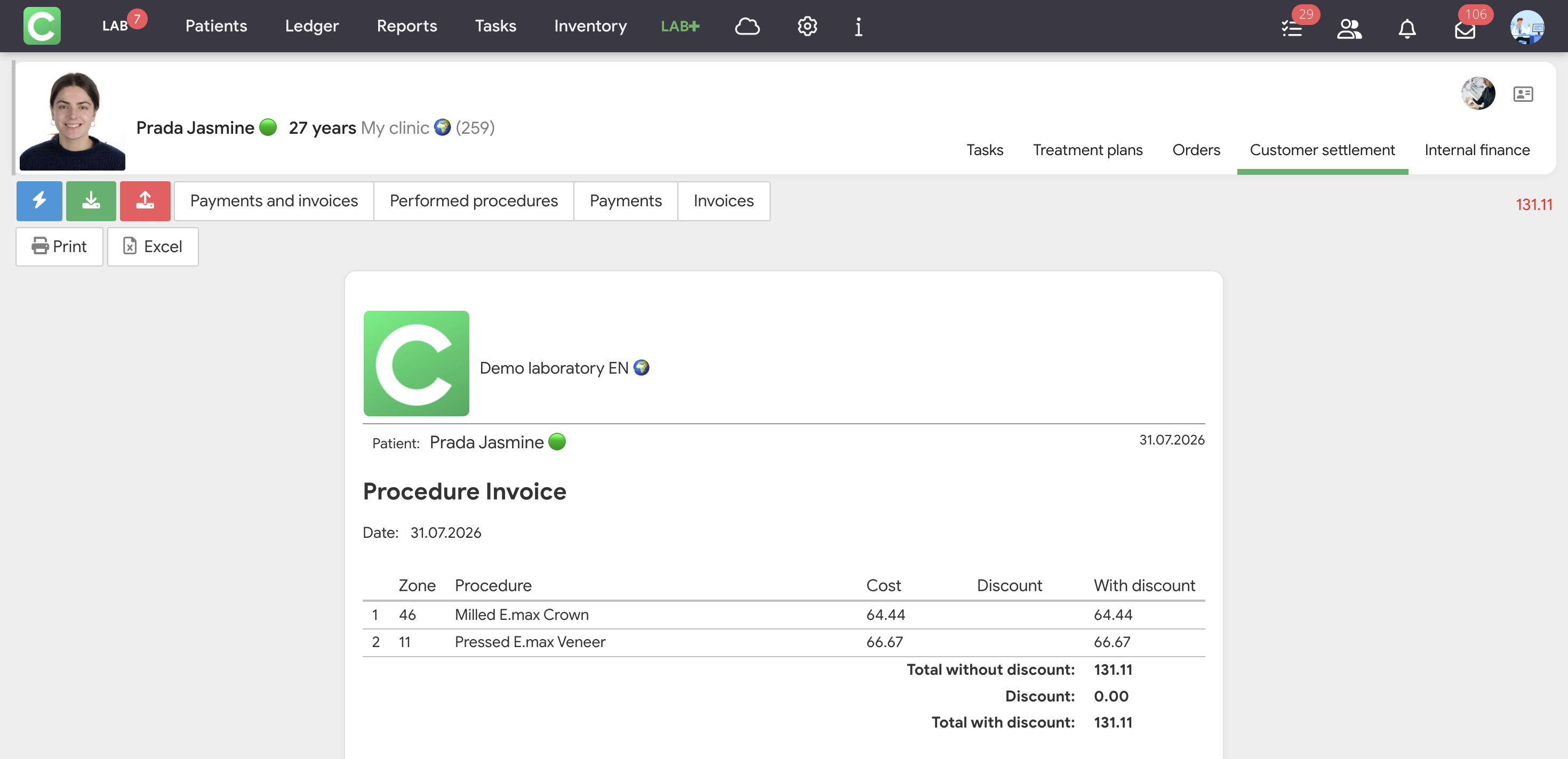Click patient name Prada Jasmine in invoice
The width and height of the screenshot is (1568, 759).
coord(486,442)
